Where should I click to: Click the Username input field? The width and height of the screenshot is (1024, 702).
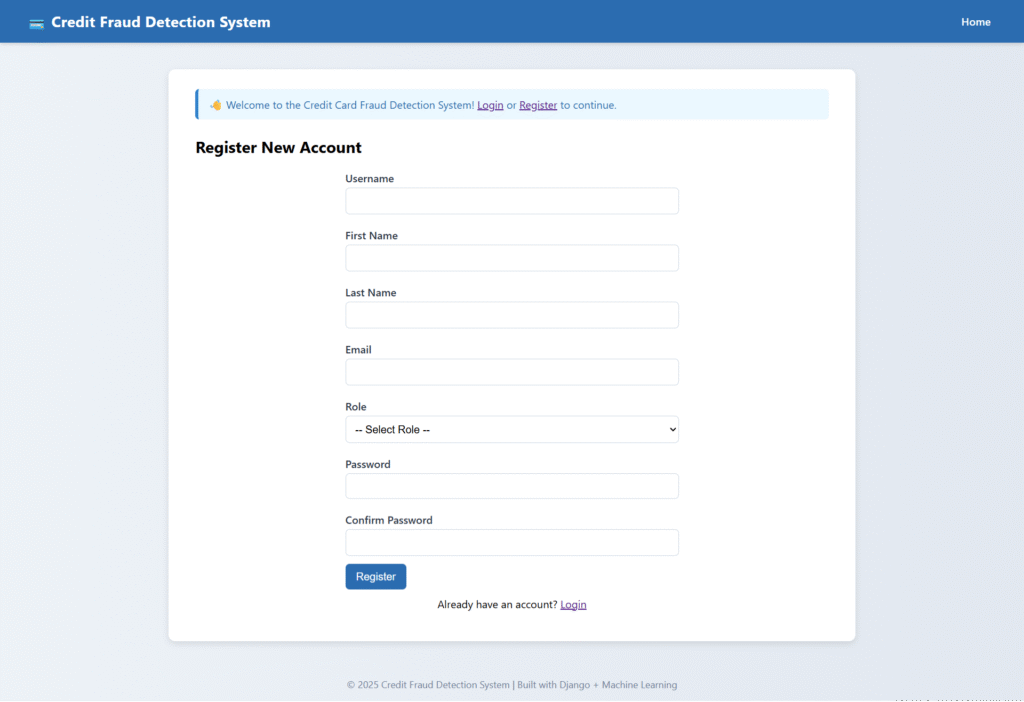point(511,200)
